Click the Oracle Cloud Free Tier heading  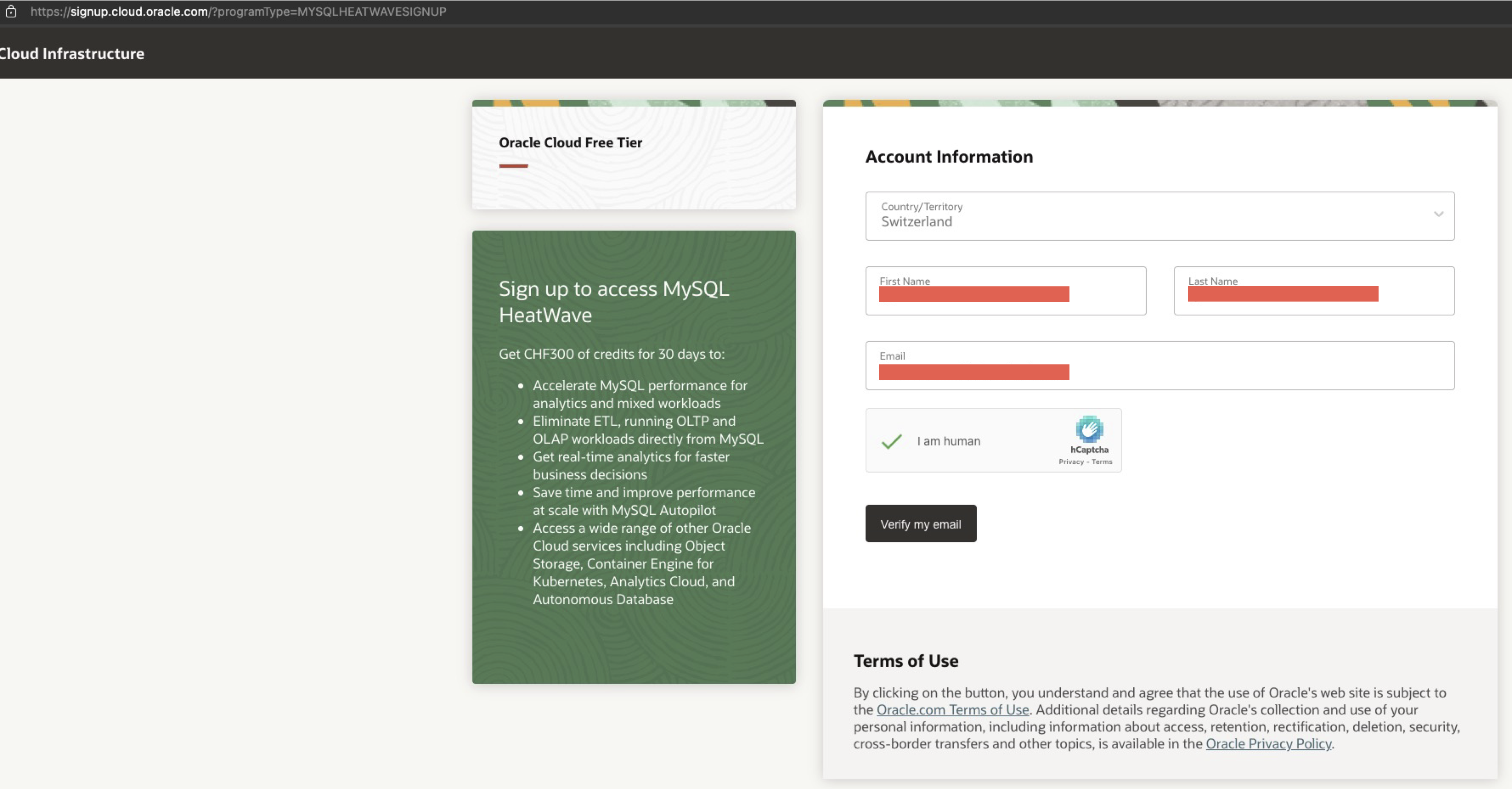click(x=570, y=142)
